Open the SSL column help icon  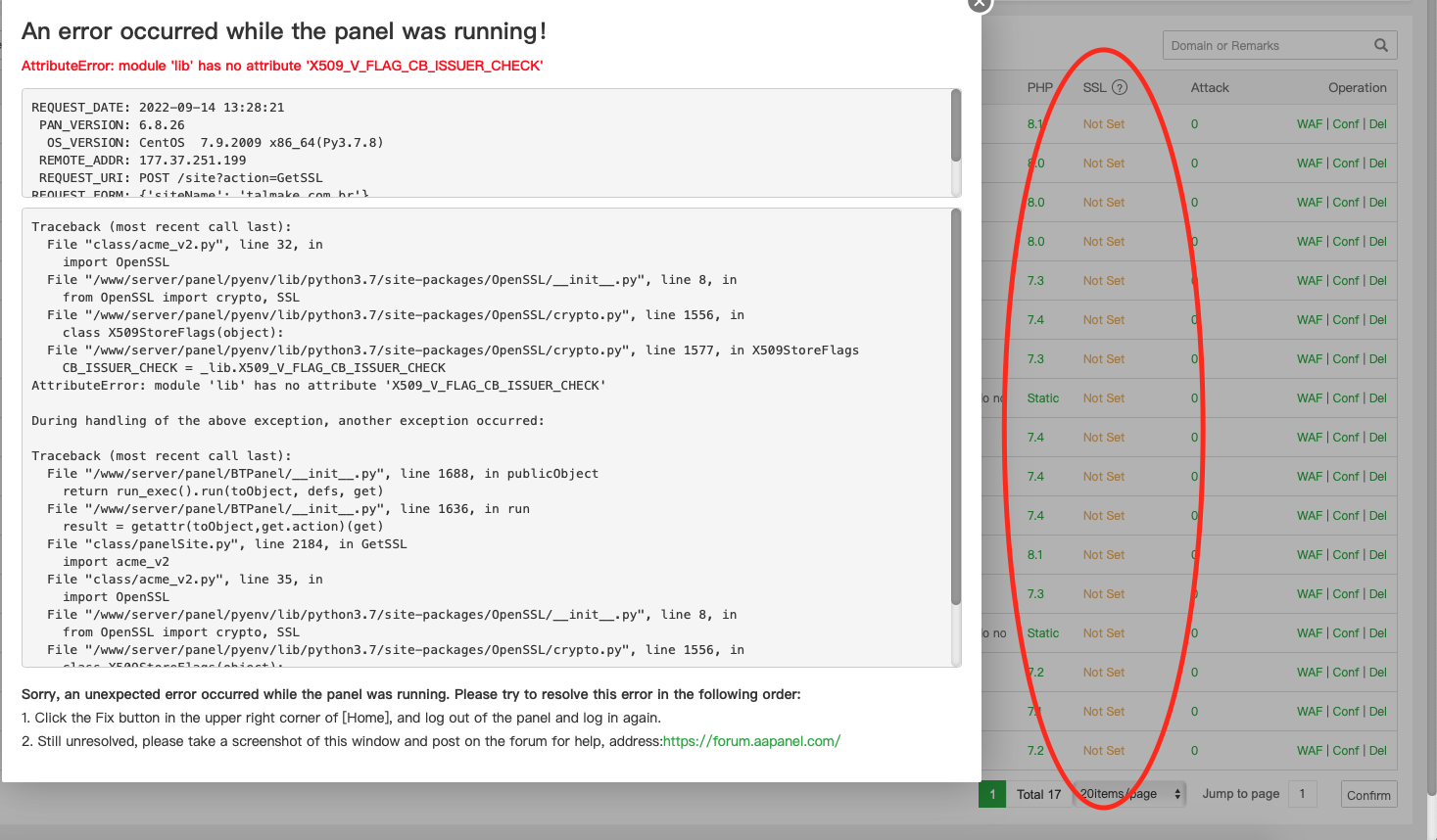coord(1120,87)
